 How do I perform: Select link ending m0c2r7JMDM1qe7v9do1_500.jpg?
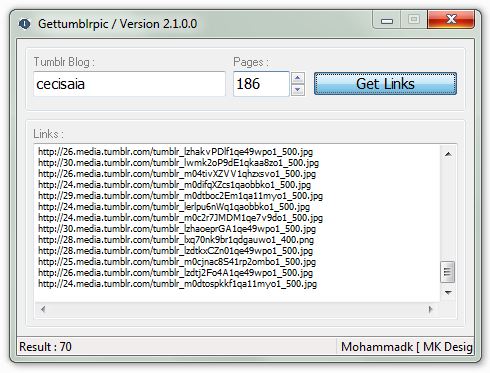[x=180, y=218]
